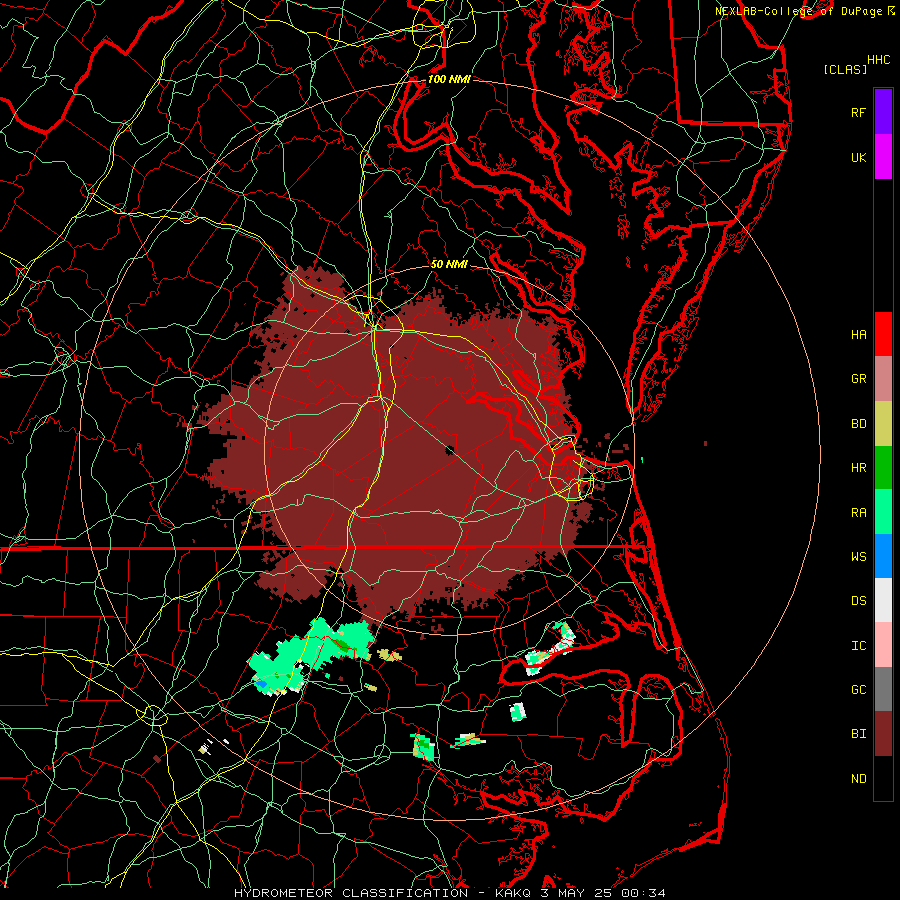Select the BD yellow legend swatch
This screenshot has width=900, height=900.
(883, 424)
